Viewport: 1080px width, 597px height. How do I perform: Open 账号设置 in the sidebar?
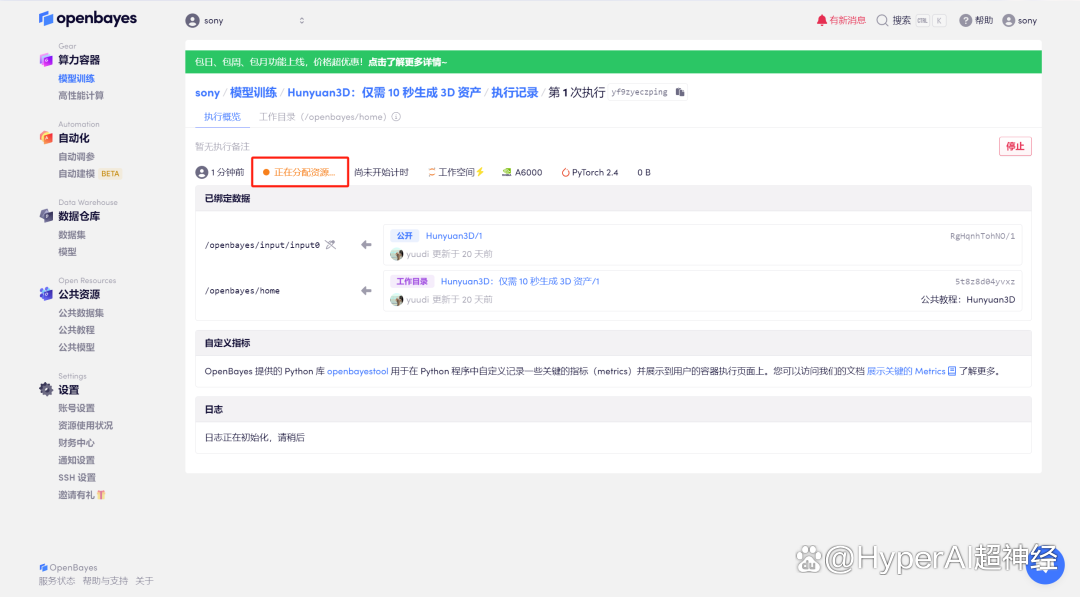[x=76, y=408]
